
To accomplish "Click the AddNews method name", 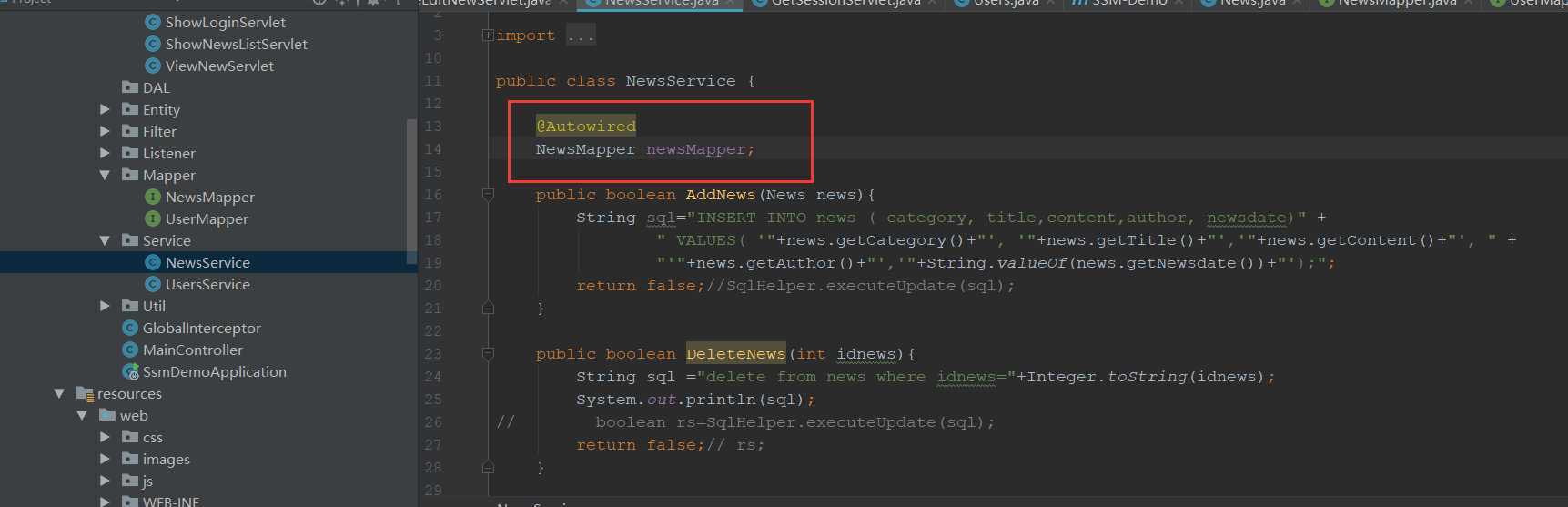I will tap(721, 195).
